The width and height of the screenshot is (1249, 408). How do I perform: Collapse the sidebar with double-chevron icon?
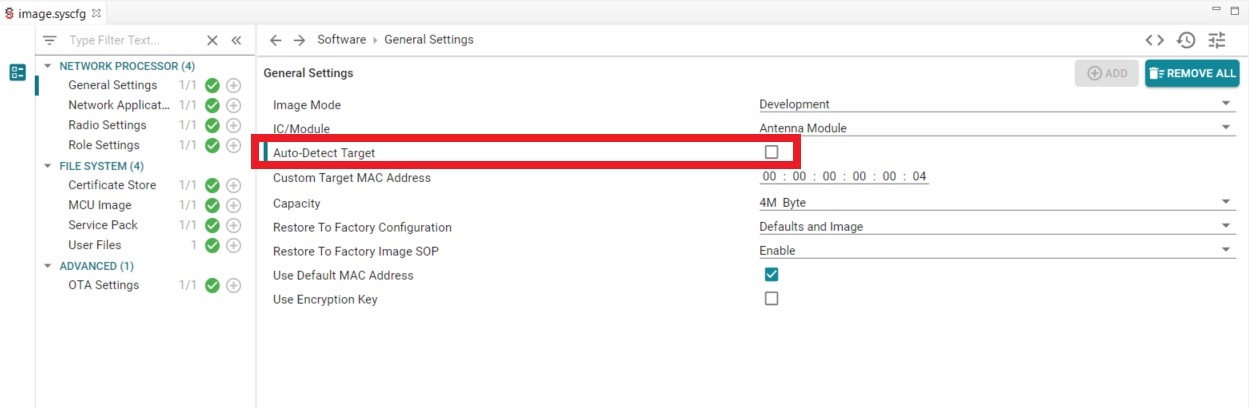coord(237,40)
